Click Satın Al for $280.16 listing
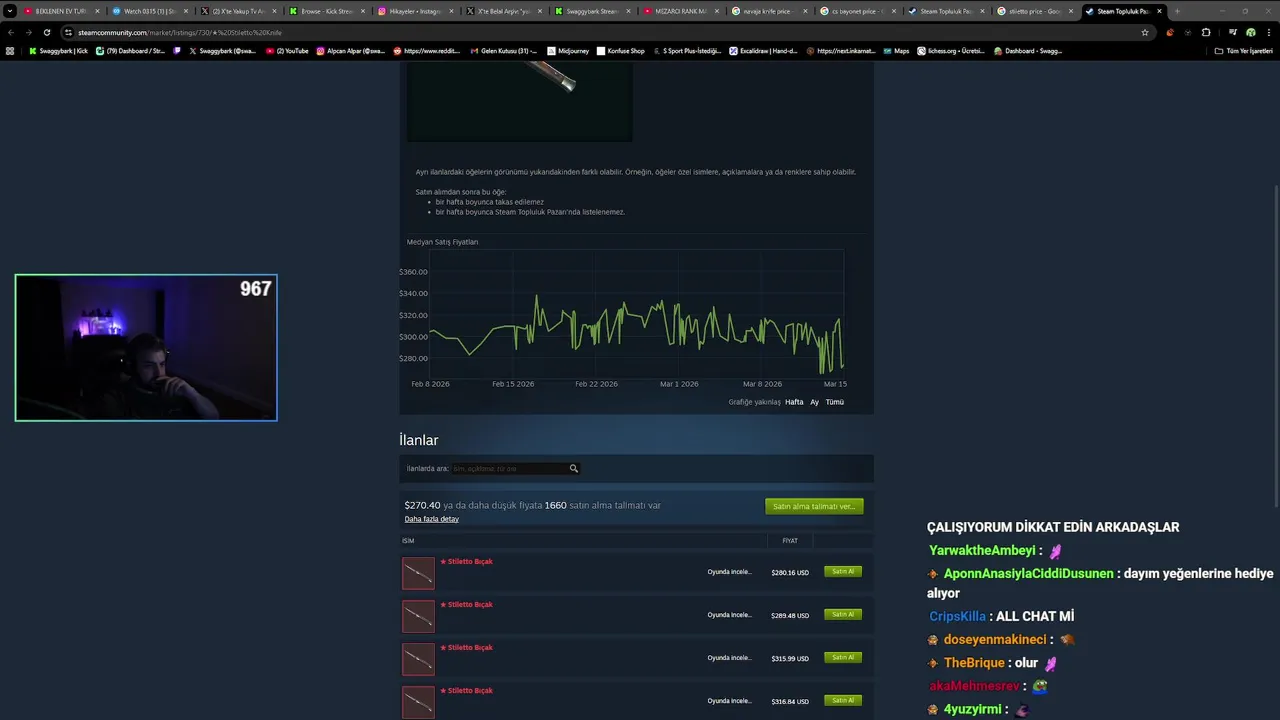This screenshot has height=720, width=1280. [843, 572]
